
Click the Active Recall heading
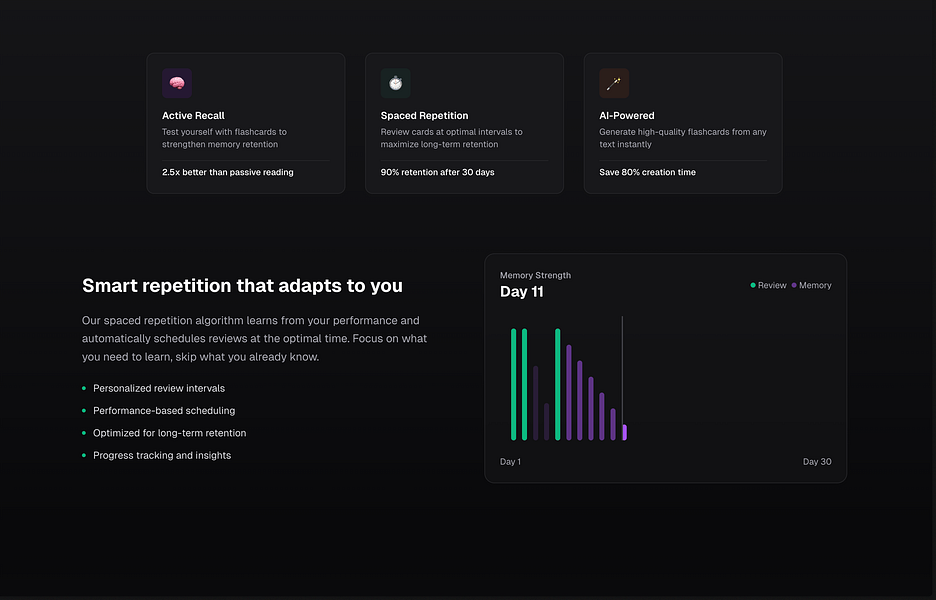click(193, 116)
